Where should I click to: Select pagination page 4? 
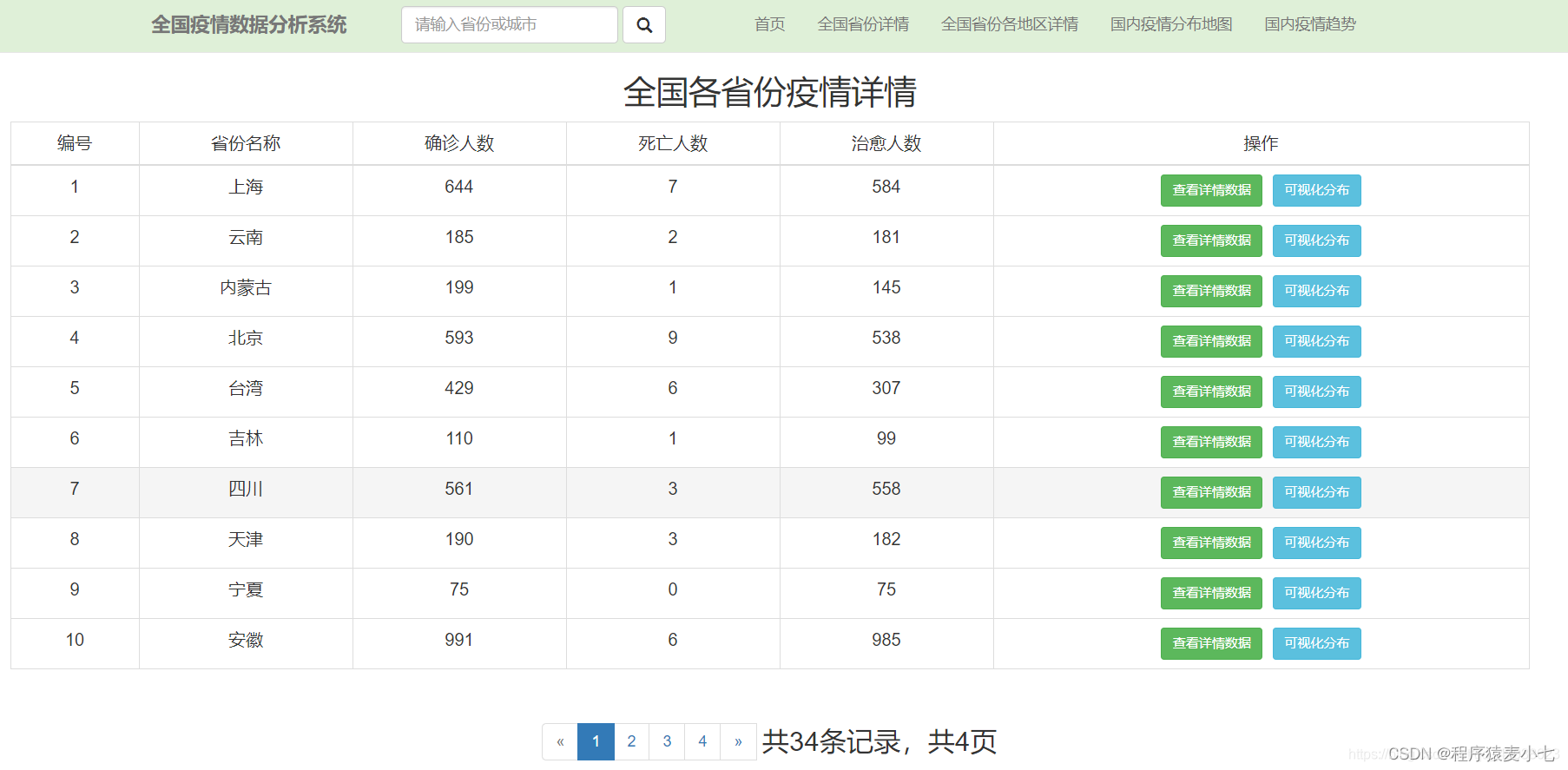(702, 741)
